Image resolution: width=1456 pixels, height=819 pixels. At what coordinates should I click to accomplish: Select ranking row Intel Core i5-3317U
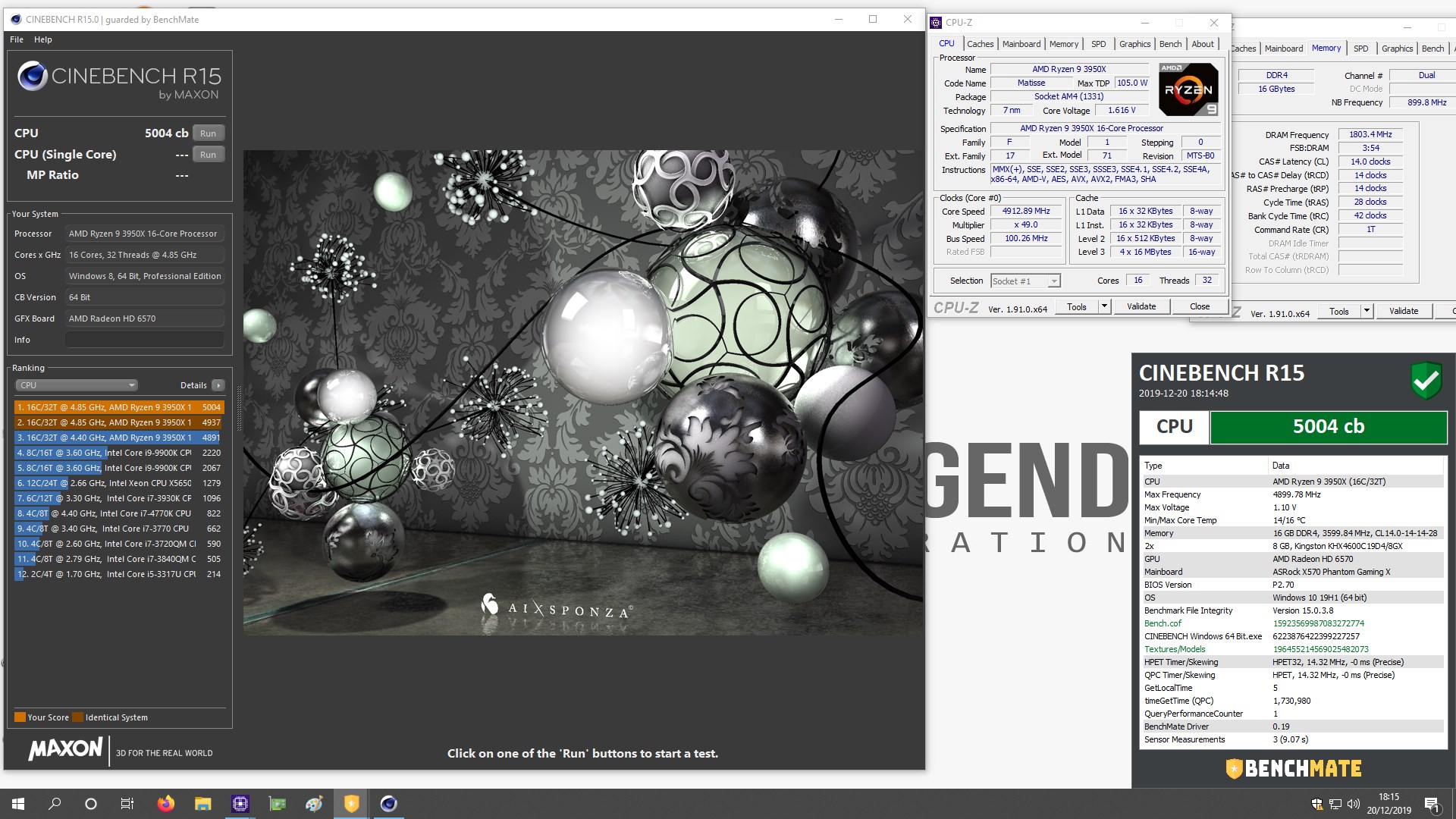(x=118, y=574)
